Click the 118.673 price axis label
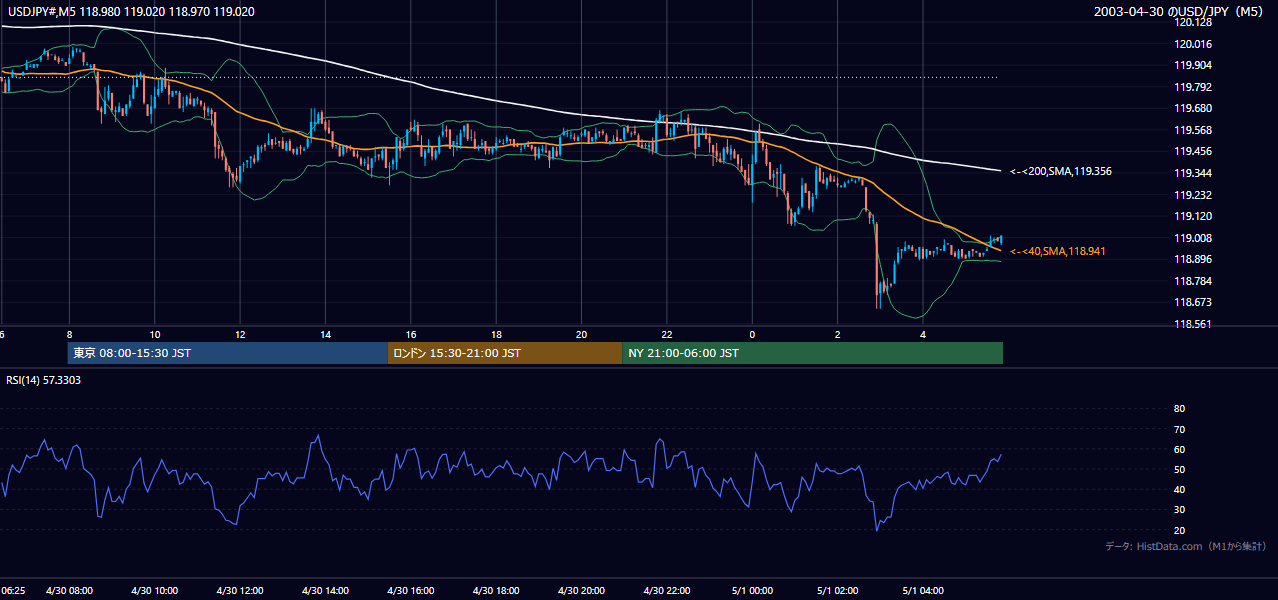1278x600 pixels. click(1191, 302)
